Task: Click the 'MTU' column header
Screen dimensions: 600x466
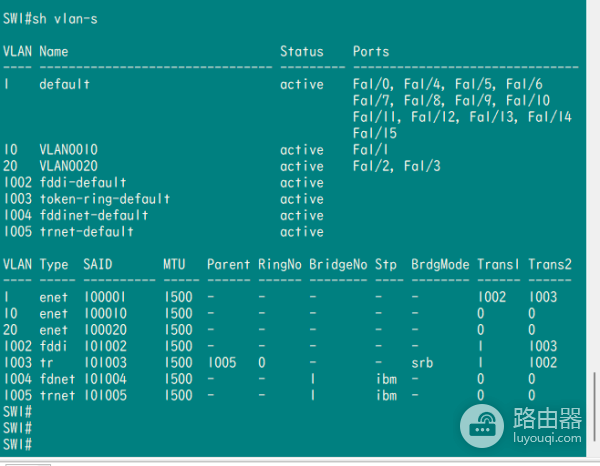Action: [x=174, y=264]
